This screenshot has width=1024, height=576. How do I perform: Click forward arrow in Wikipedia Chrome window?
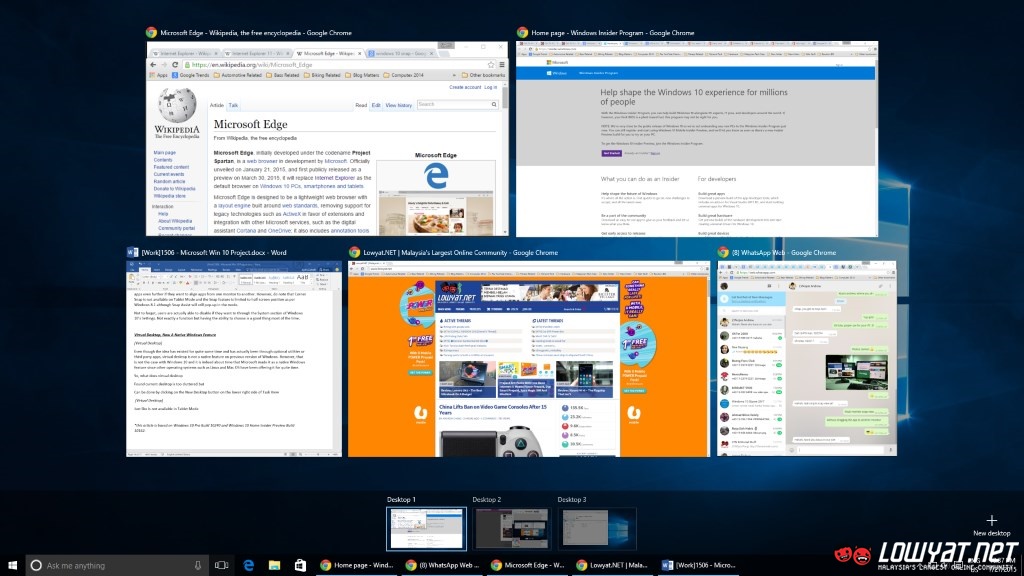tap(164, 65)
